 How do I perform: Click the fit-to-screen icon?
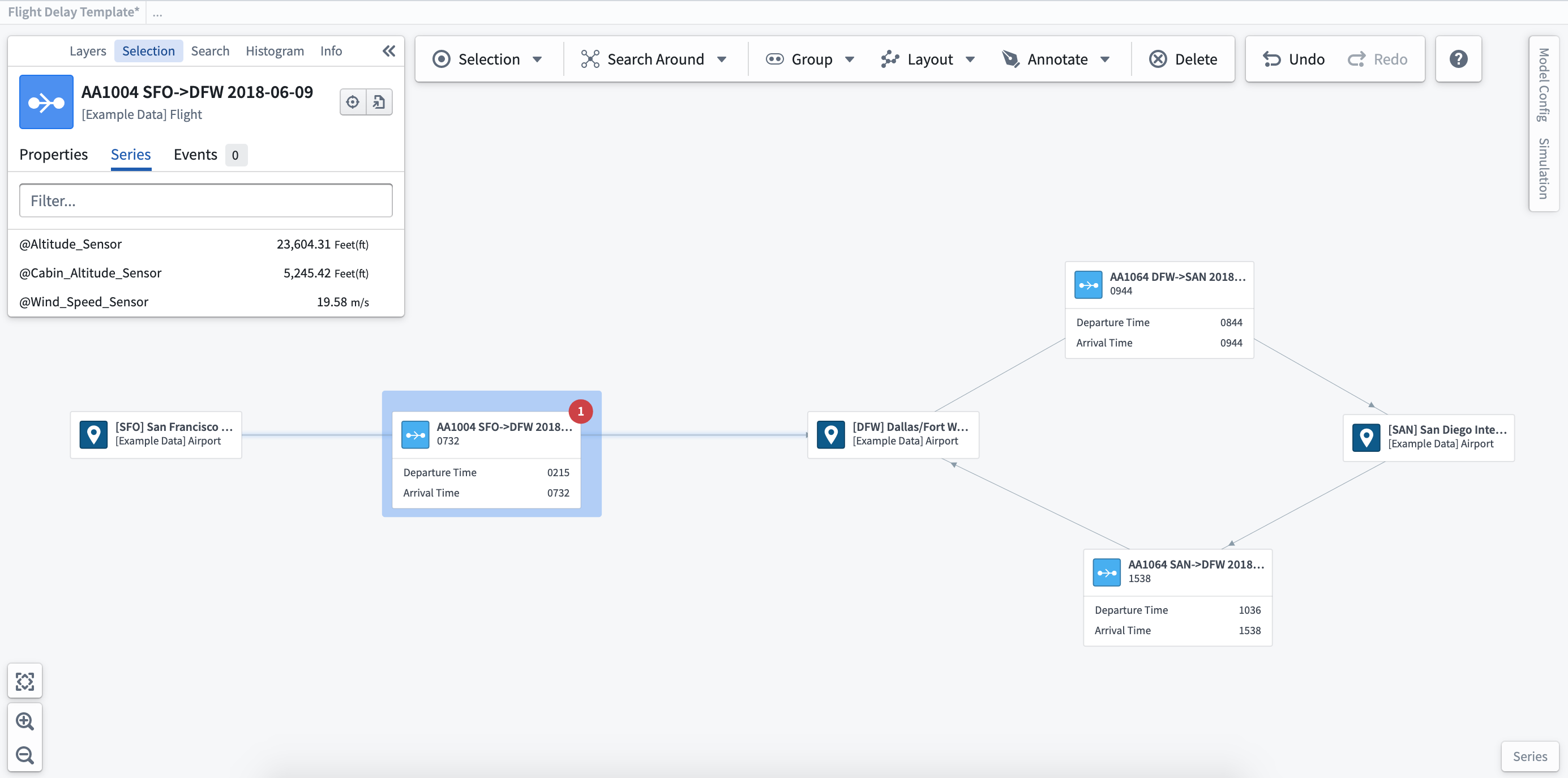coord(25,681)
